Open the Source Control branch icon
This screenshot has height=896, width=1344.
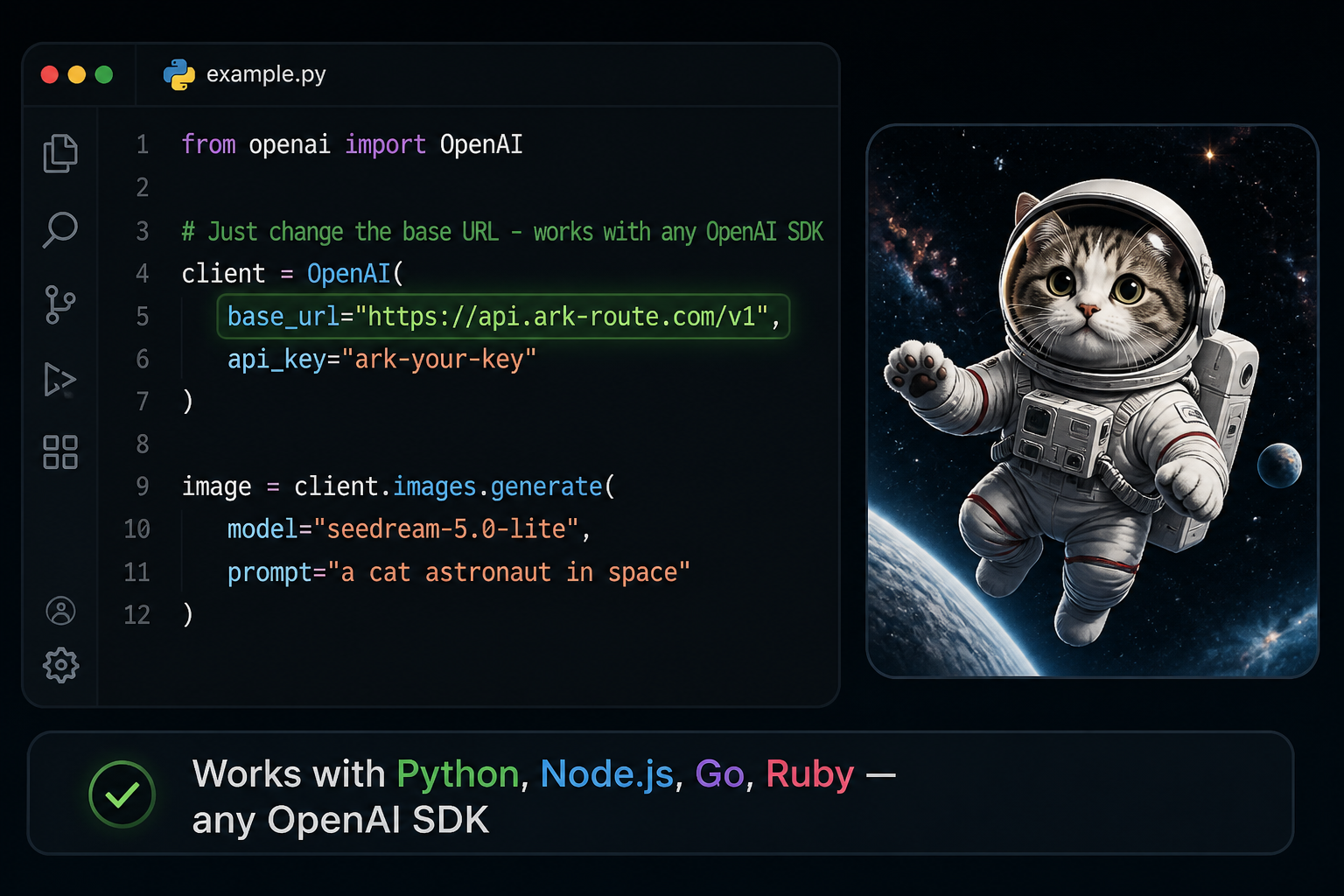(60, 305)
